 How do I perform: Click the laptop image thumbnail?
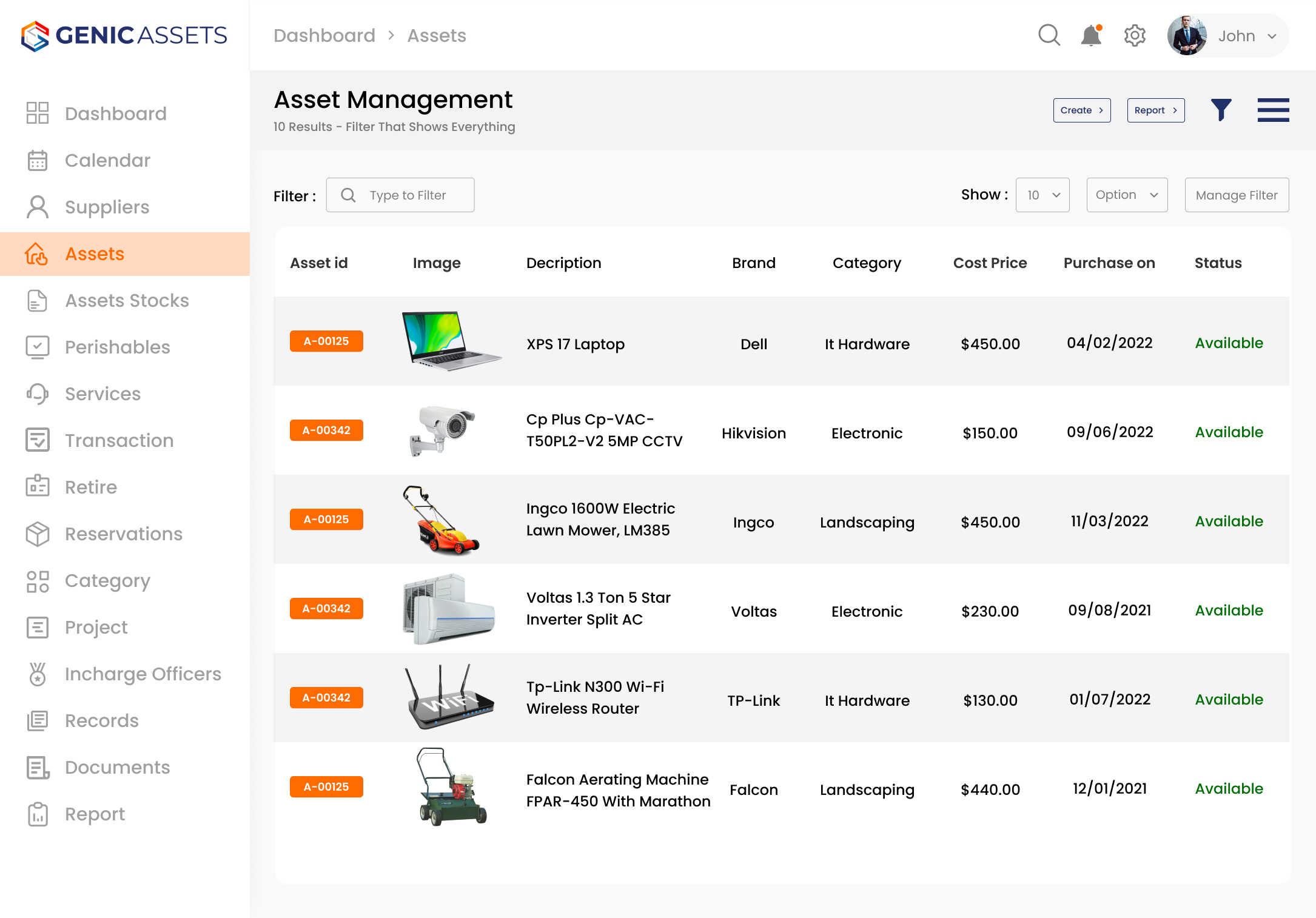pos(451,341)
